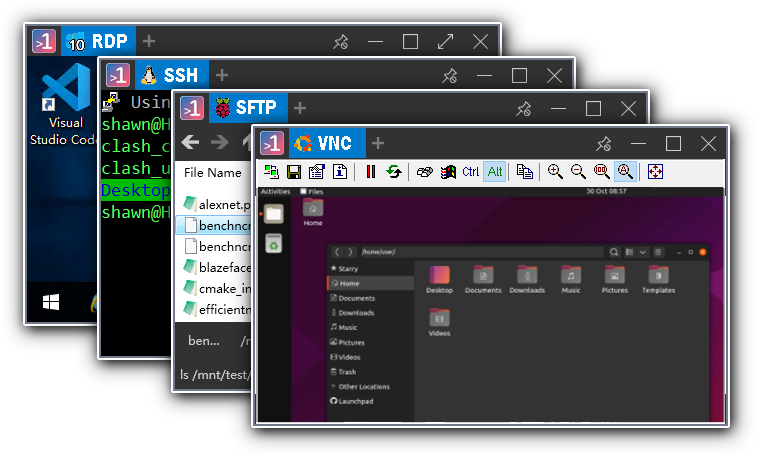Select the cmake_in file in SFTP list

[216, 288]
